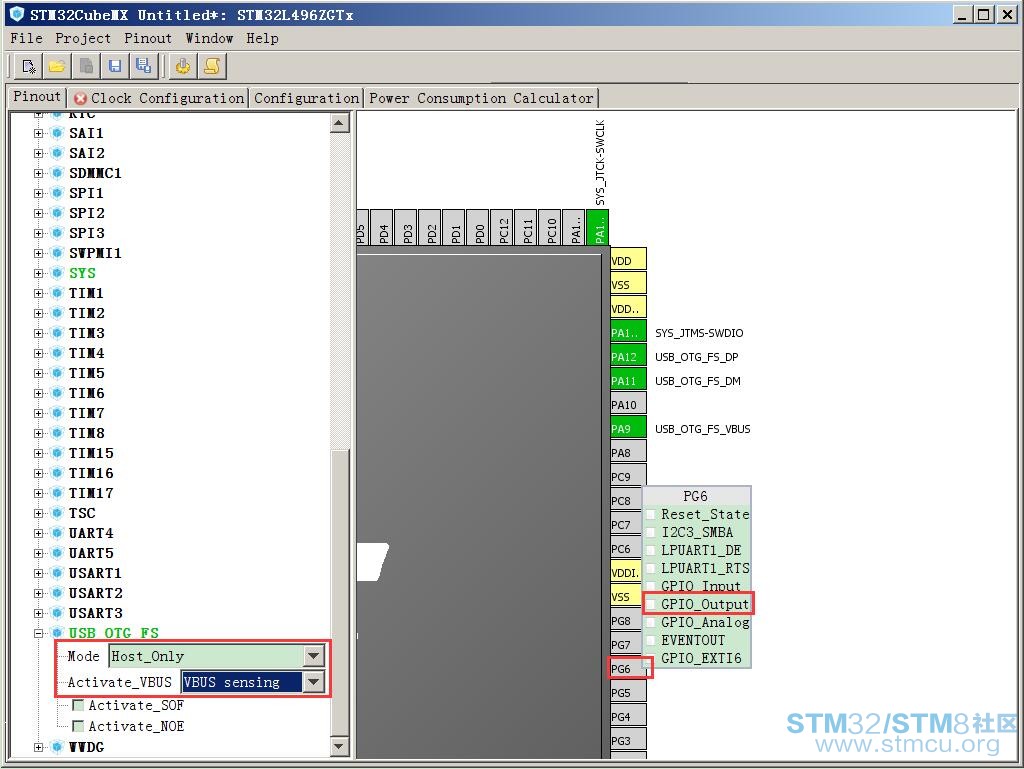The width and height of the screenshot is (1024, 769).
Task: Switch to Power Consumption Calculator tab
Action: point(481,98)
